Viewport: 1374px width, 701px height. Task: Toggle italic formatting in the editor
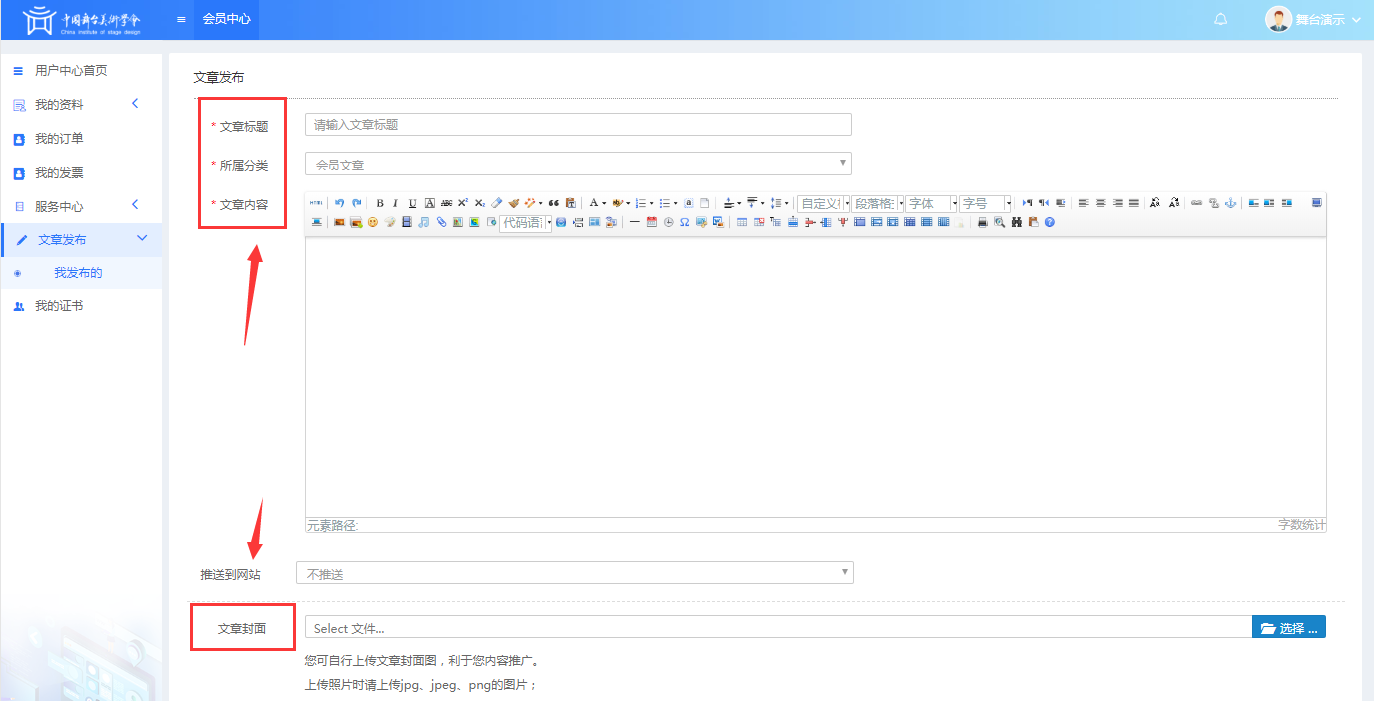[396, 203]
